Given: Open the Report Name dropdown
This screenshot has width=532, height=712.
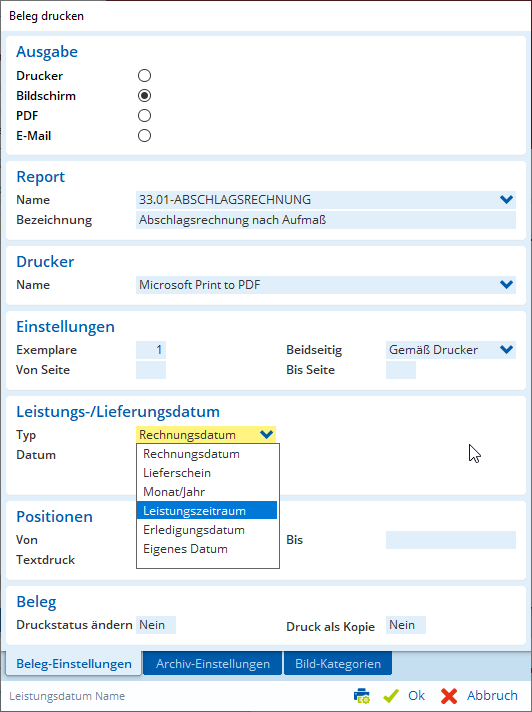Looking at the screenshot, I should pos(506,199).
